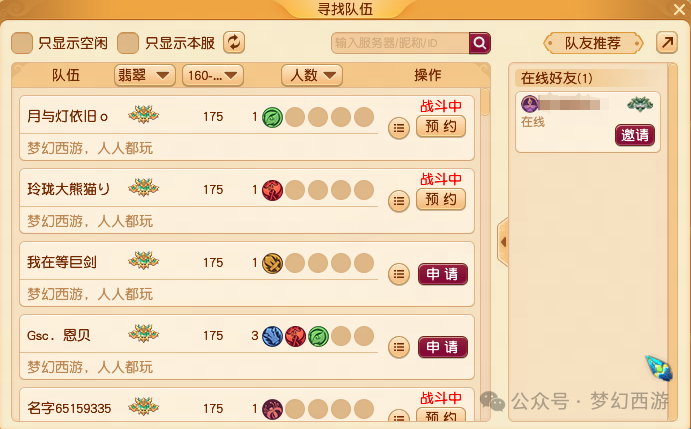Click 邀请 to invite online friend
This screenshot has height=429, width=691.
[635, 135]
